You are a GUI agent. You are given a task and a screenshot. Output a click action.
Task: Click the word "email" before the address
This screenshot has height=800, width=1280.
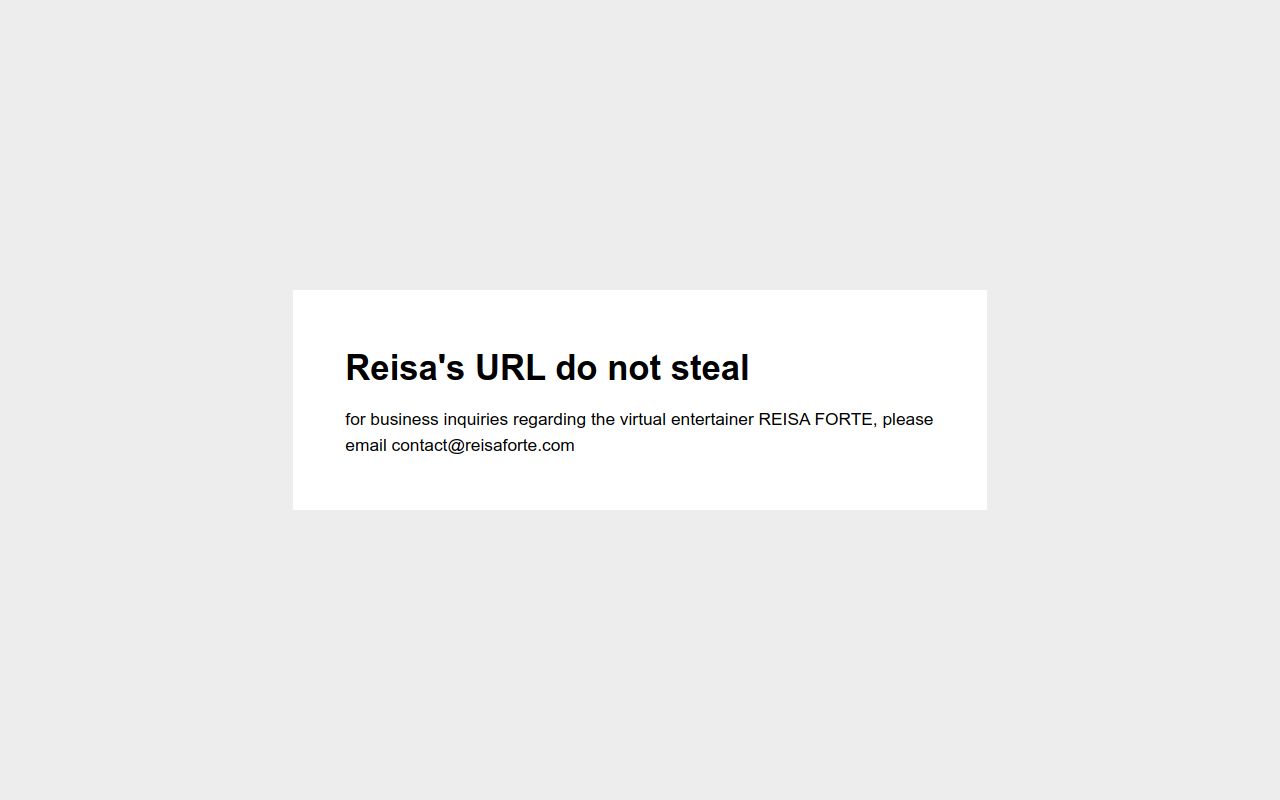coord(366,446)
